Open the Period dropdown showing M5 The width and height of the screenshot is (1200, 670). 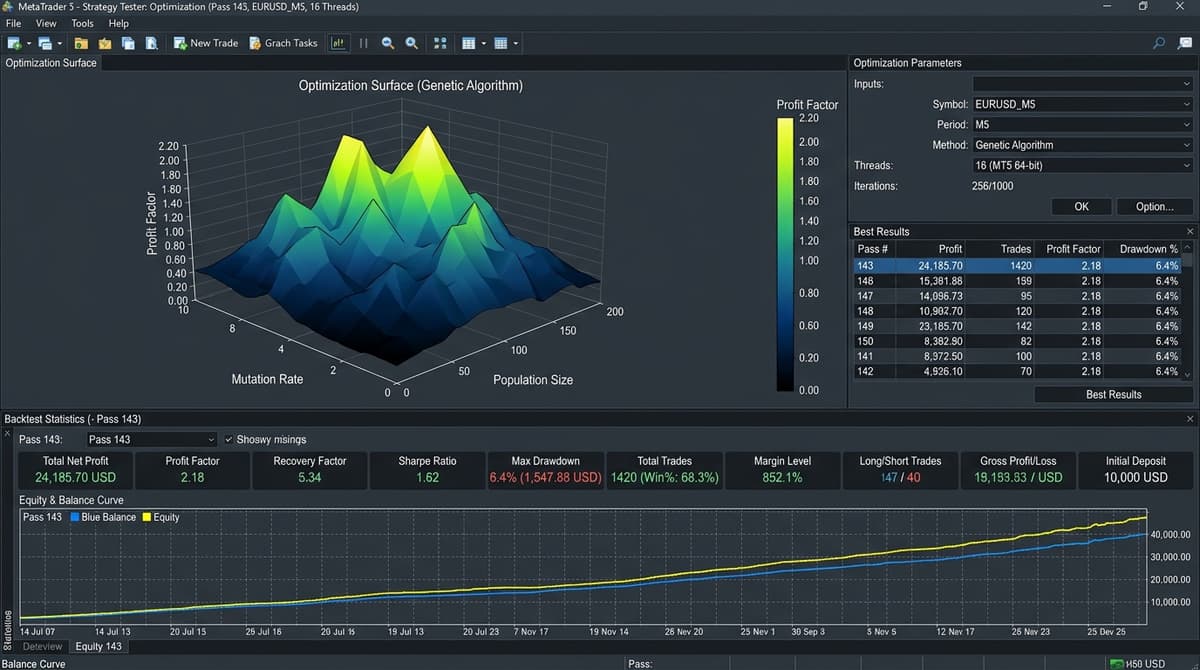pos(1083,125)
